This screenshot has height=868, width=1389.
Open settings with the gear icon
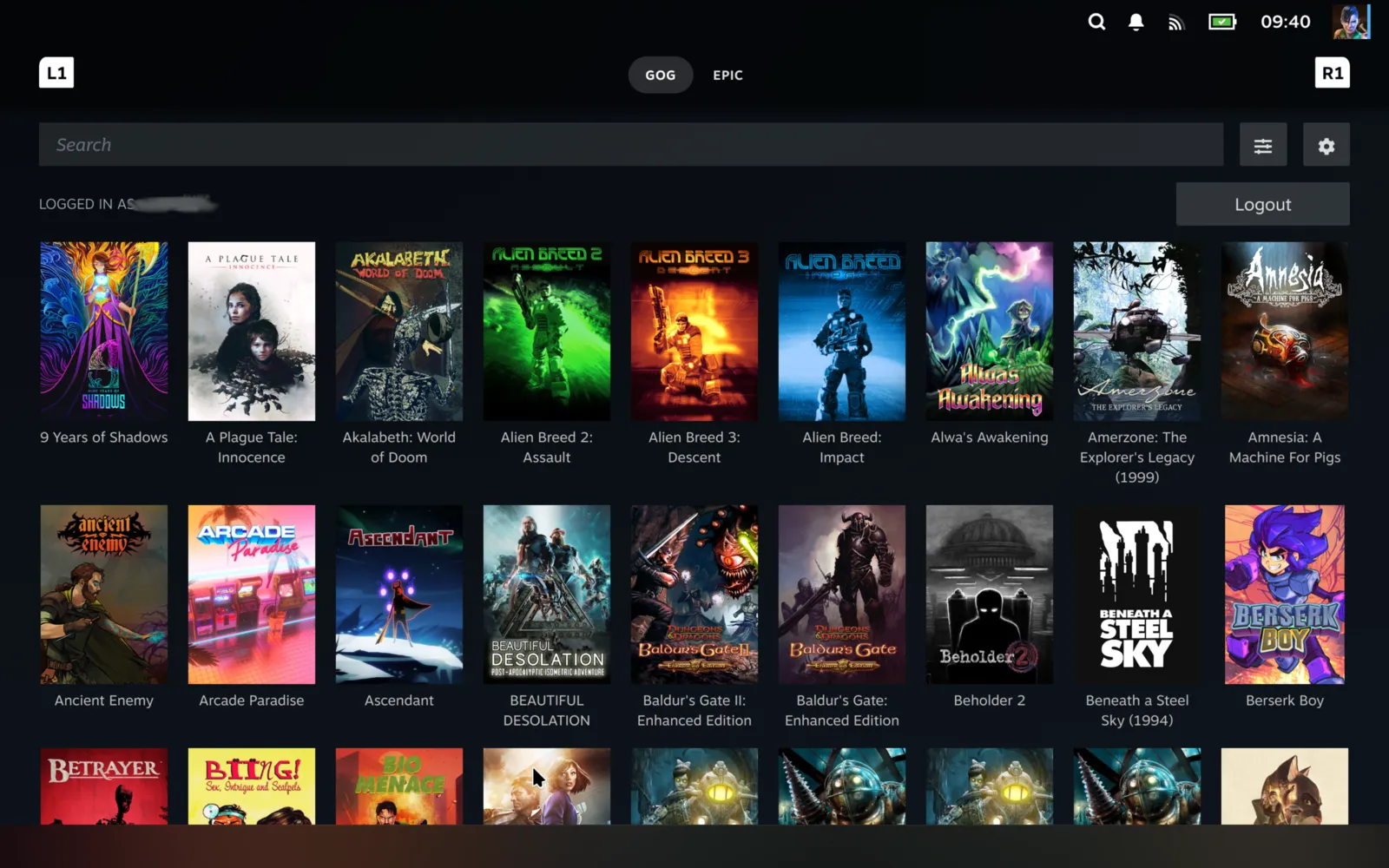pos(1326,145)
